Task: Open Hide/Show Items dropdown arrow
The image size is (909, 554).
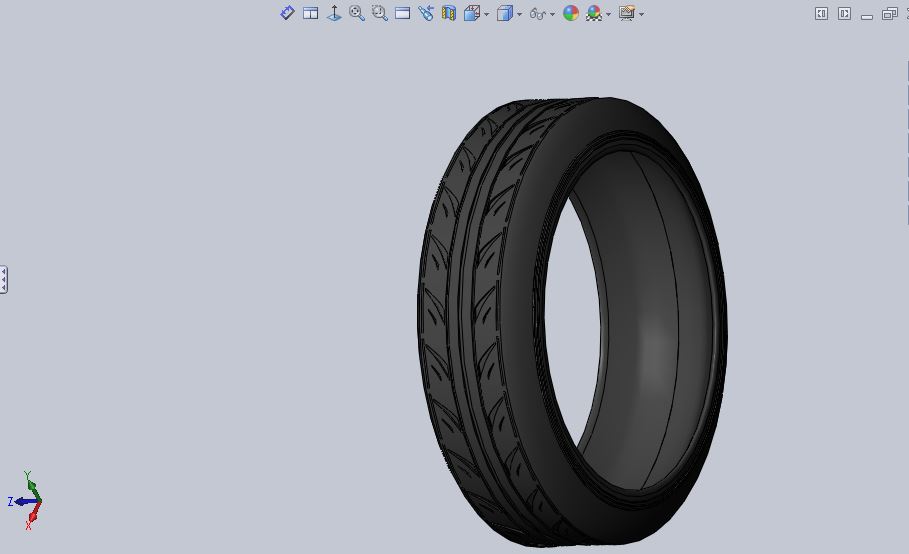Action: [552, 14]
